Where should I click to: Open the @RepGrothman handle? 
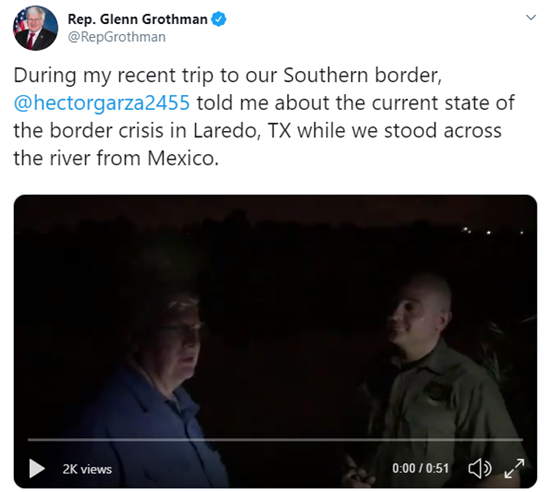[116, 37]
